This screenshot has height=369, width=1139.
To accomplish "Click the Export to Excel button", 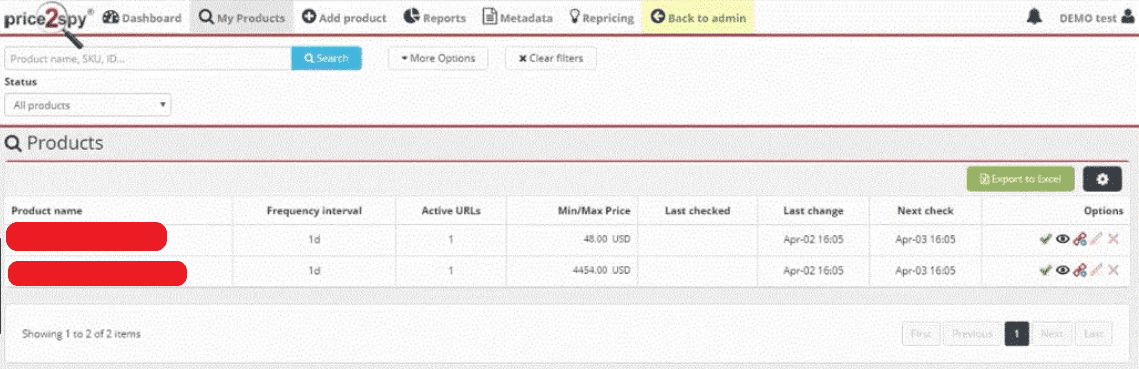I will point(1021,179).
